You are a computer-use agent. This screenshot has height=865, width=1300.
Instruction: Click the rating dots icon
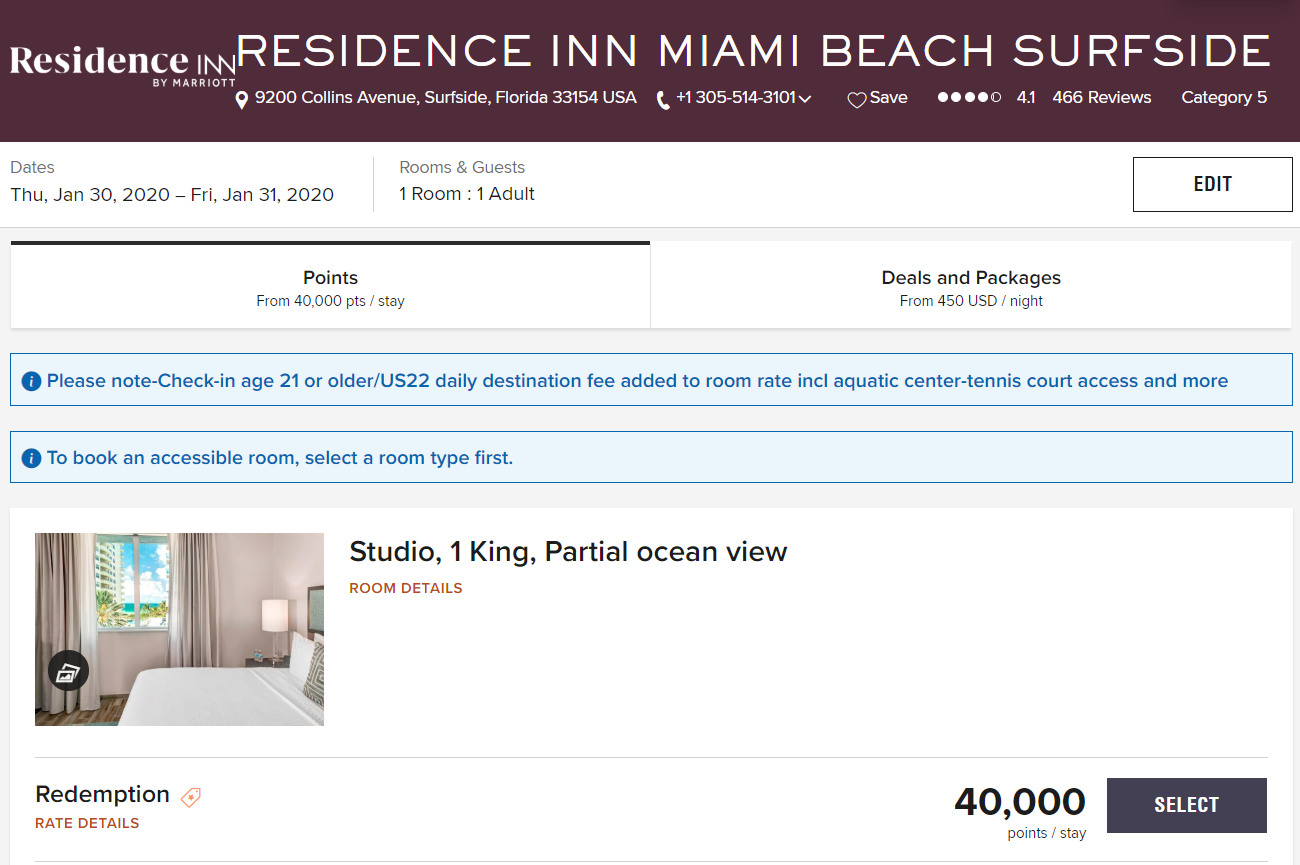coord(969,98)
